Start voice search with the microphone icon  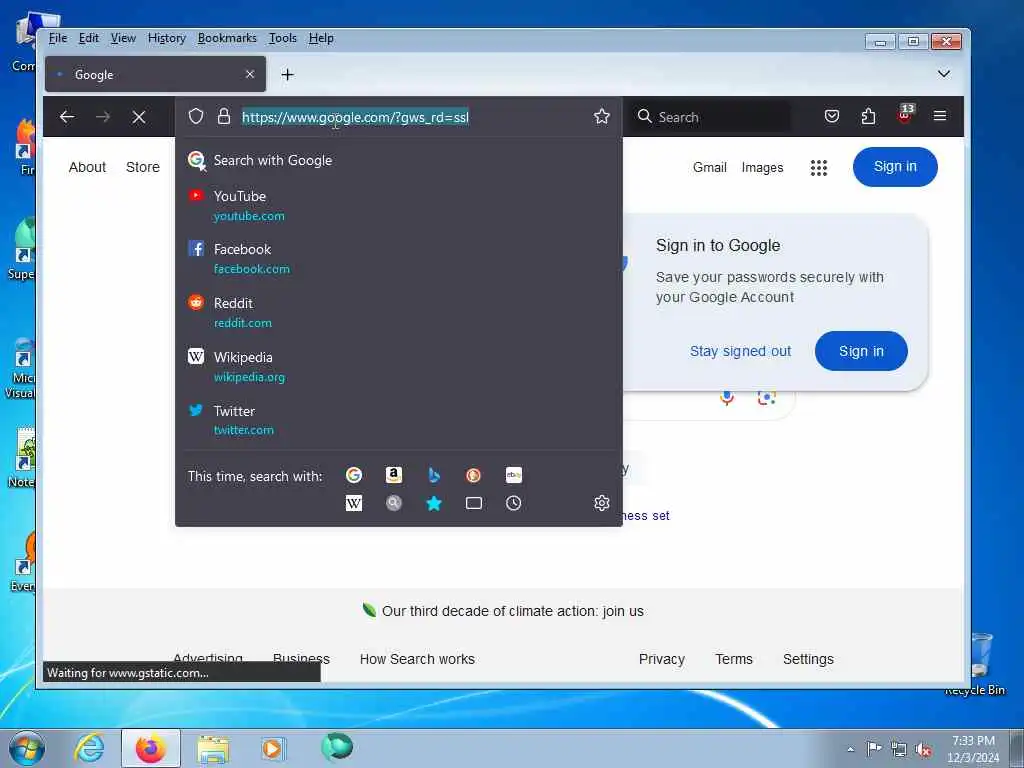tap(727, 397)
